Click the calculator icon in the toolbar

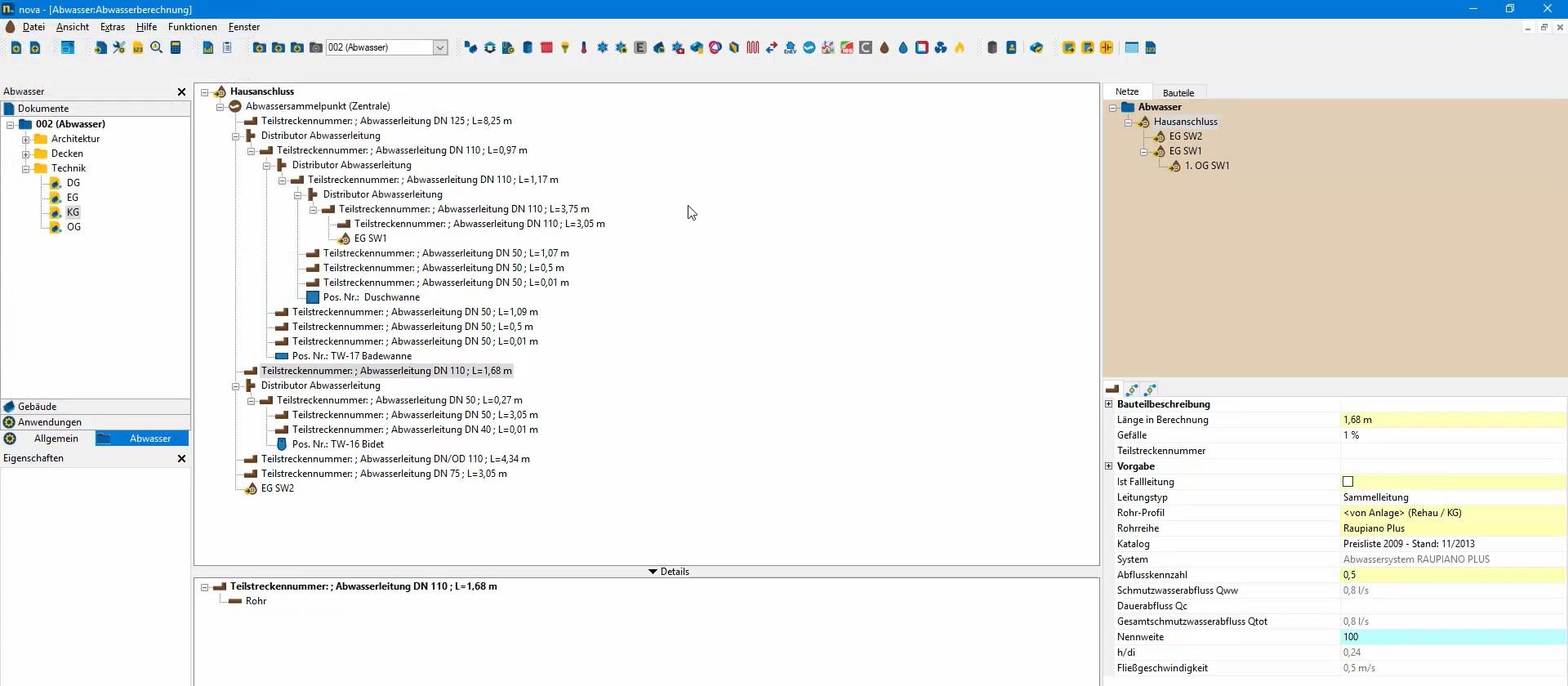tap(176, 48)
